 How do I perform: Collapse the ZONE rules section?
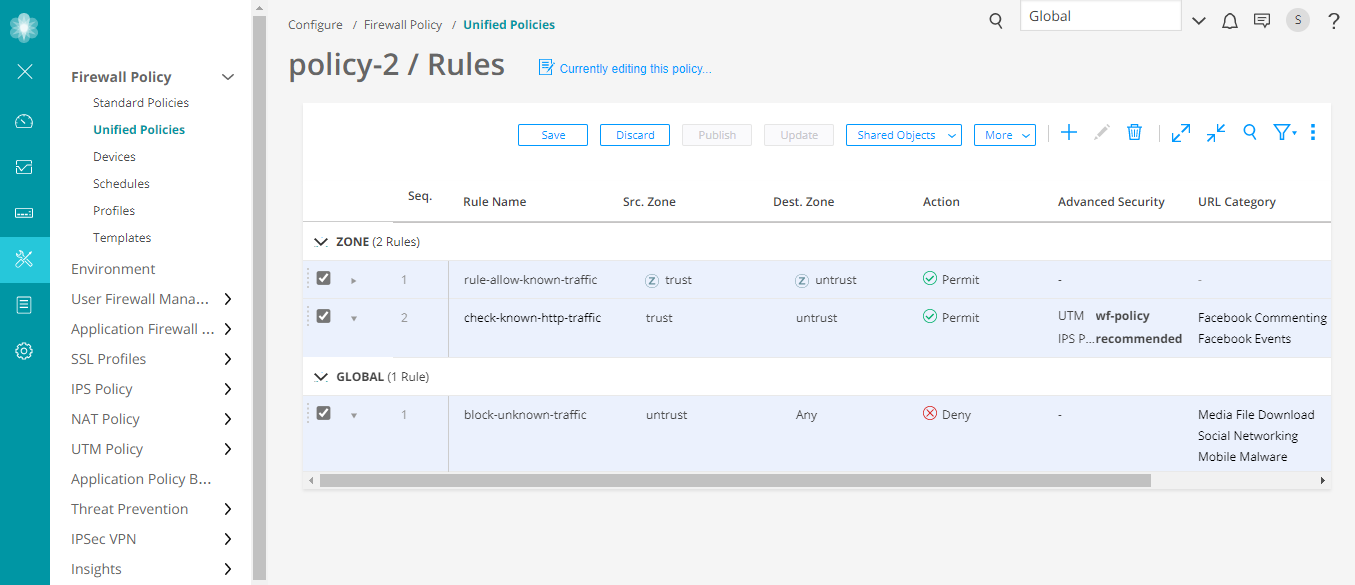pyautogui.click(x=321, y=242)
